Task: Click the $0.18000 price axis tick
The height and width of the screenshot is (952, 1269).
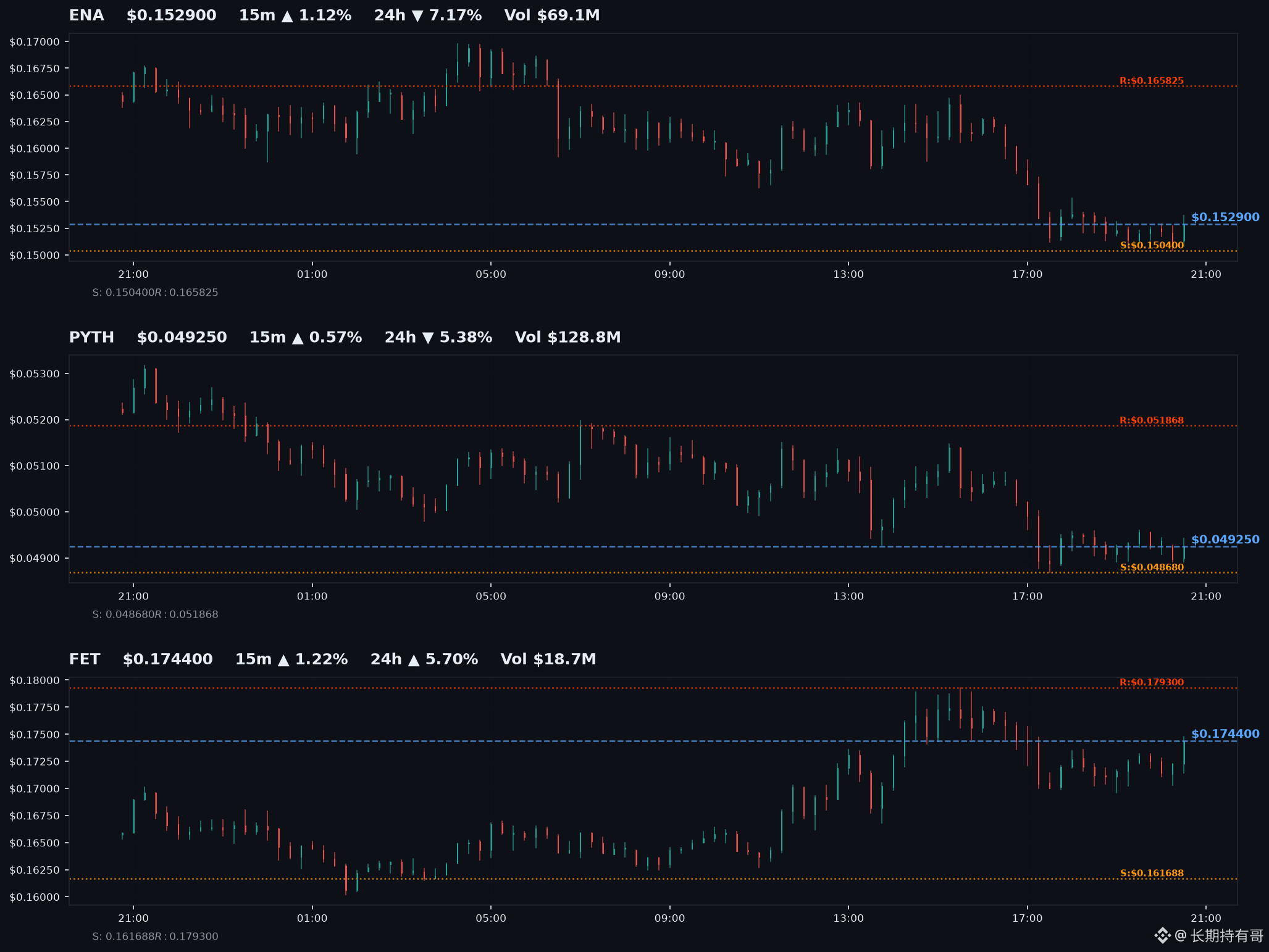Action: pyautogui.click(x=35, y=680)
